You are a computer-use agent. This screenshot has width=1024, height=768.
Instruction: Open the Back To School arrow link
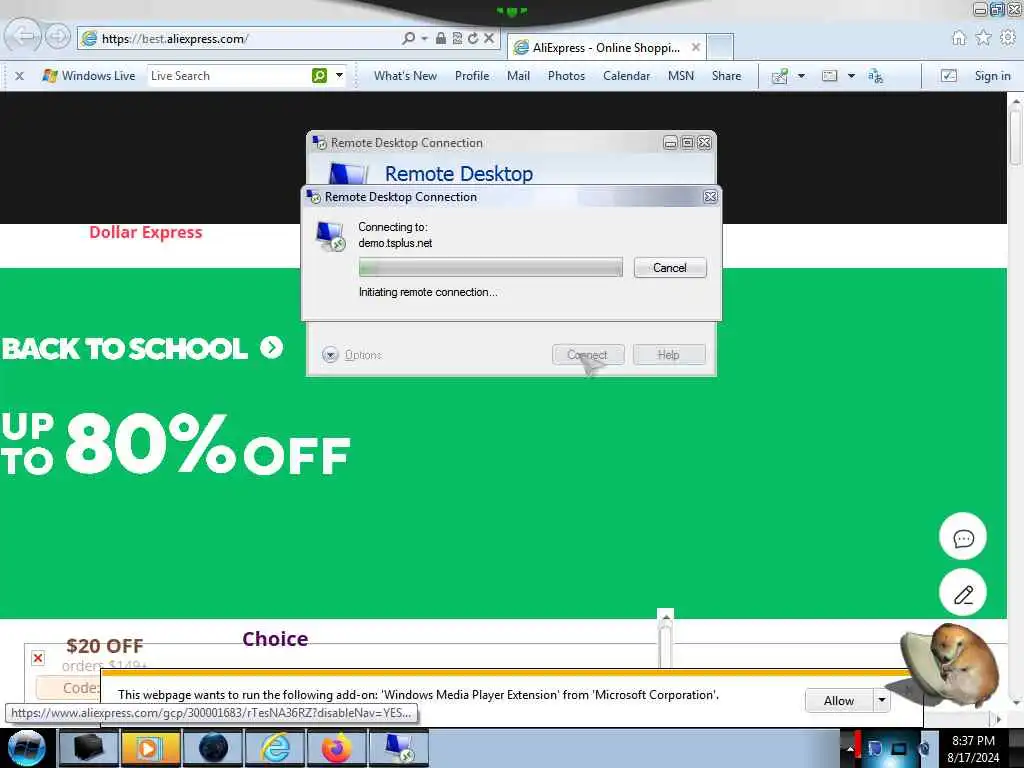pos(272,347)
